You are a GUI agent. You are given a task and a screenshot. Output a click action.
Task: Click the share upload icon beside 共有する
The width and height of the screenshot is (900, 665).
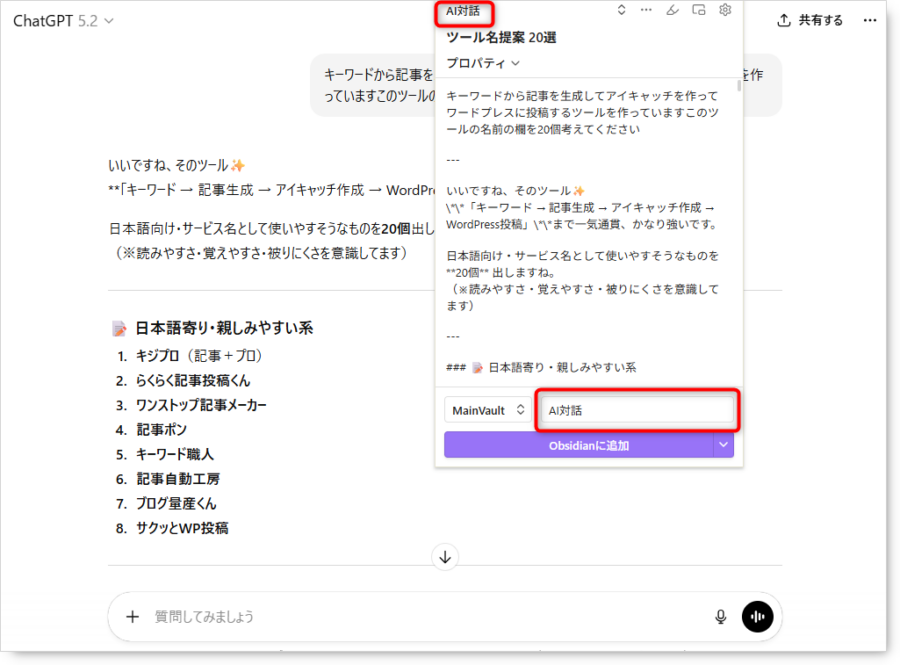[x=784, y=21]
